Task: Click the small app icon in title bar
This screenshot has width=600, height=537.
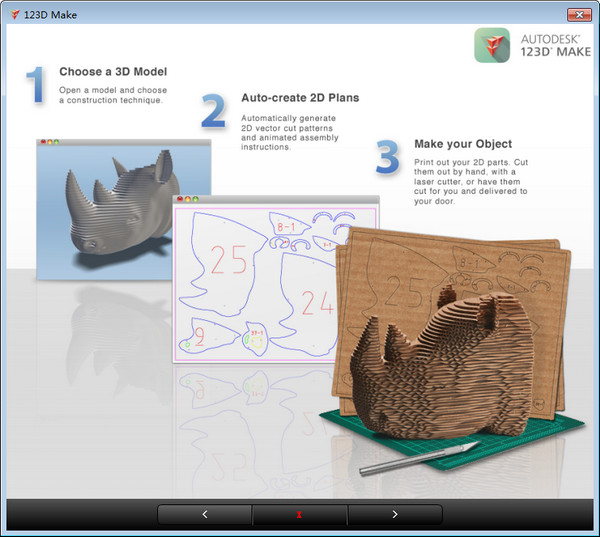Action: (12, 15)
